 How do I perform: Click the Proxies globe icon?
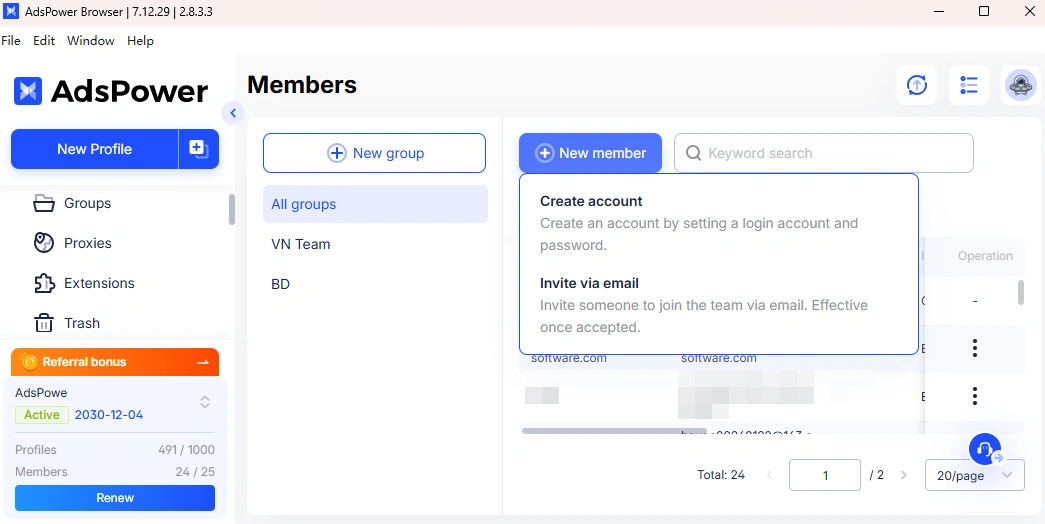(x=44, y=243)
